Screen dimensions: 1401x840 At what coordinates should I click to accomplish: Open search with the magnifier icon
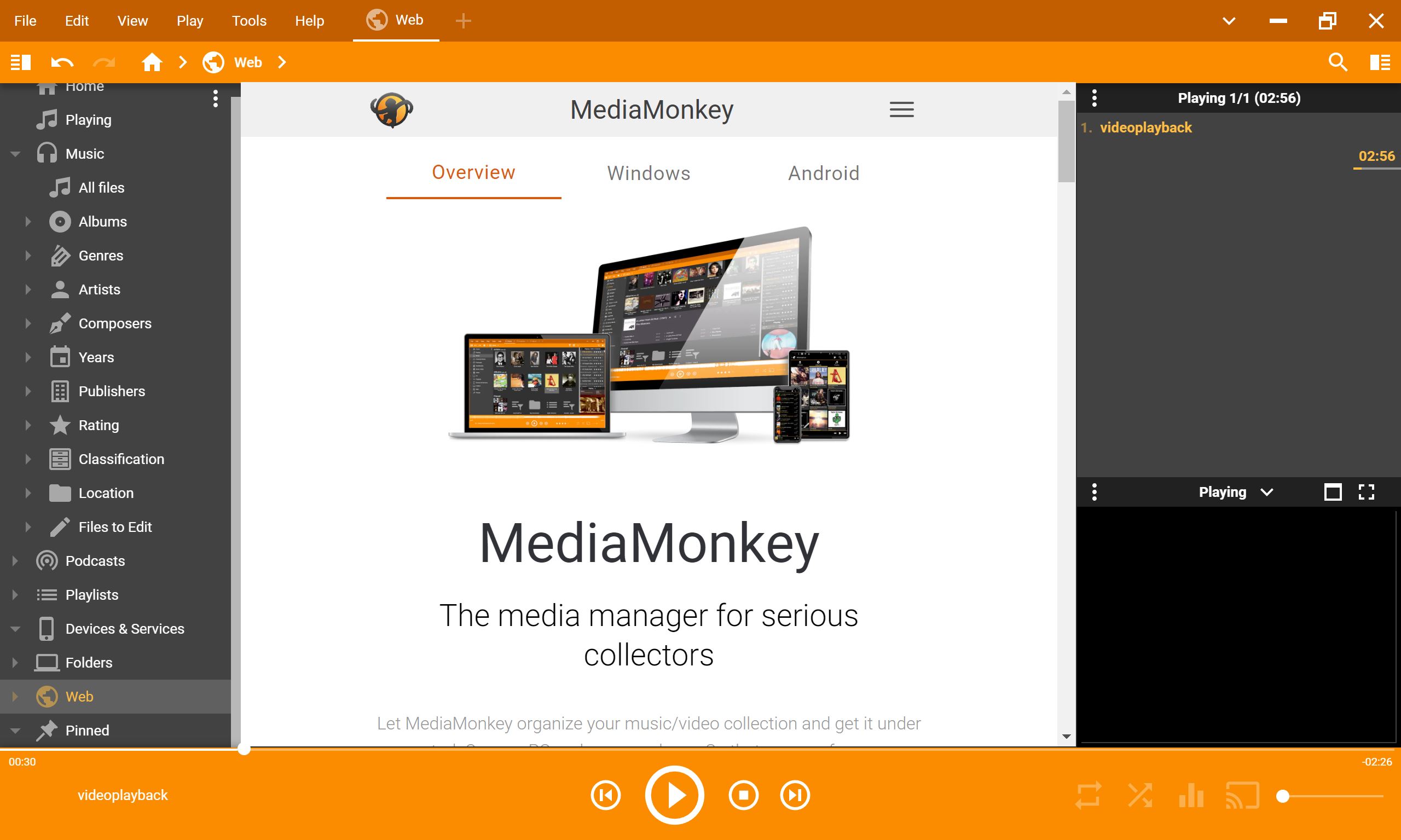click(x=1338, y=62)
